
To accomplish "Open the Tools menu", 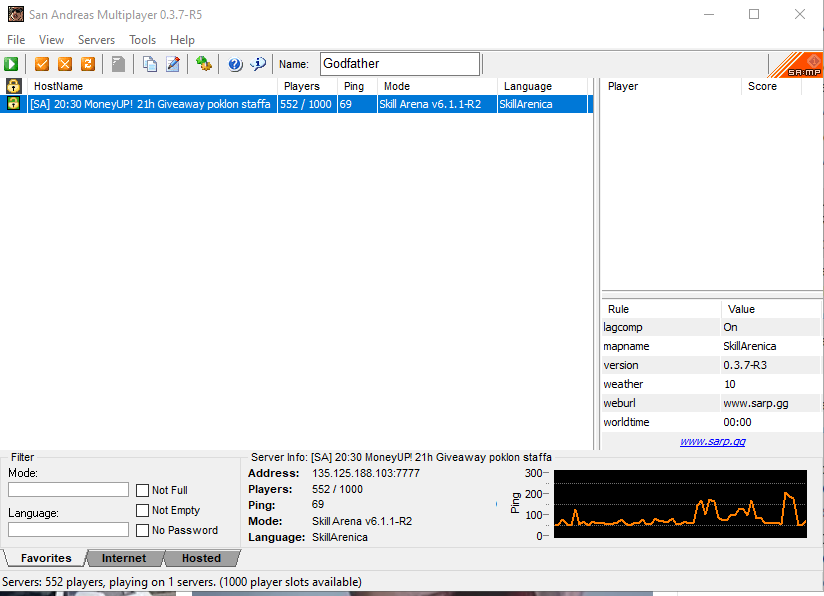I will click(142, 40).
